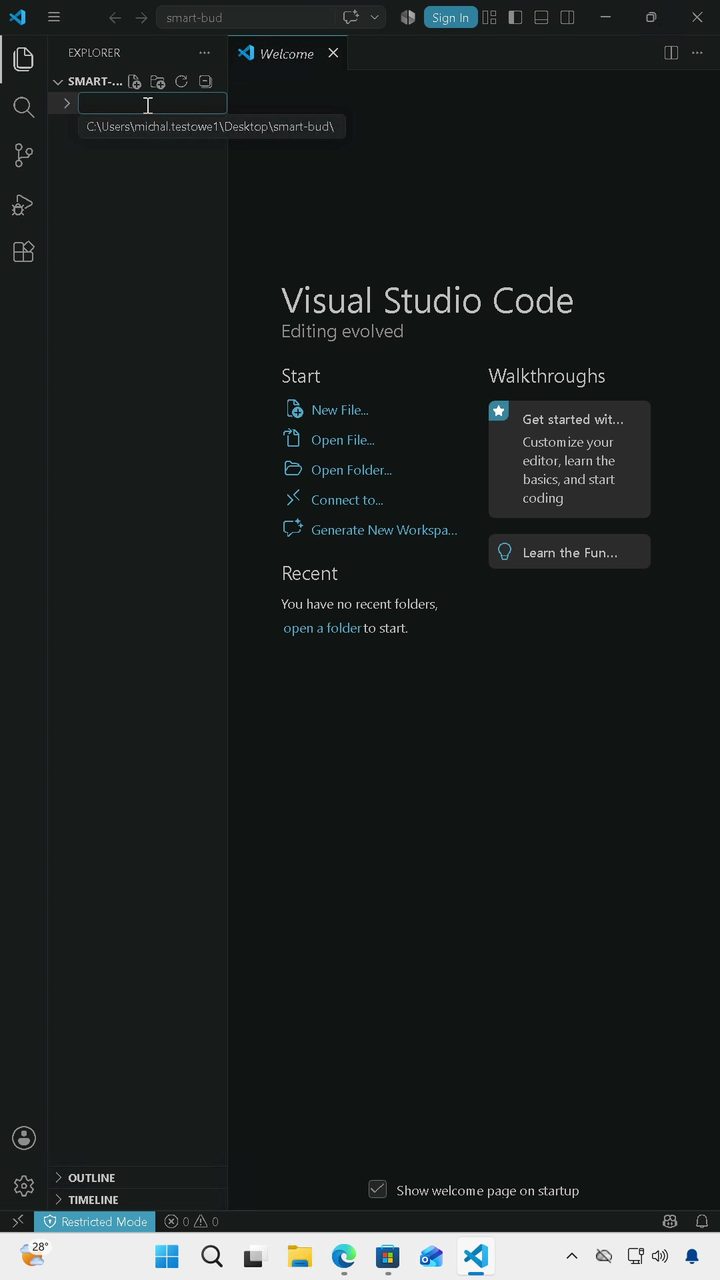720x1280 pixels.
Task: Click the New Folder icon in Explorer
Action: pos(158,82)
